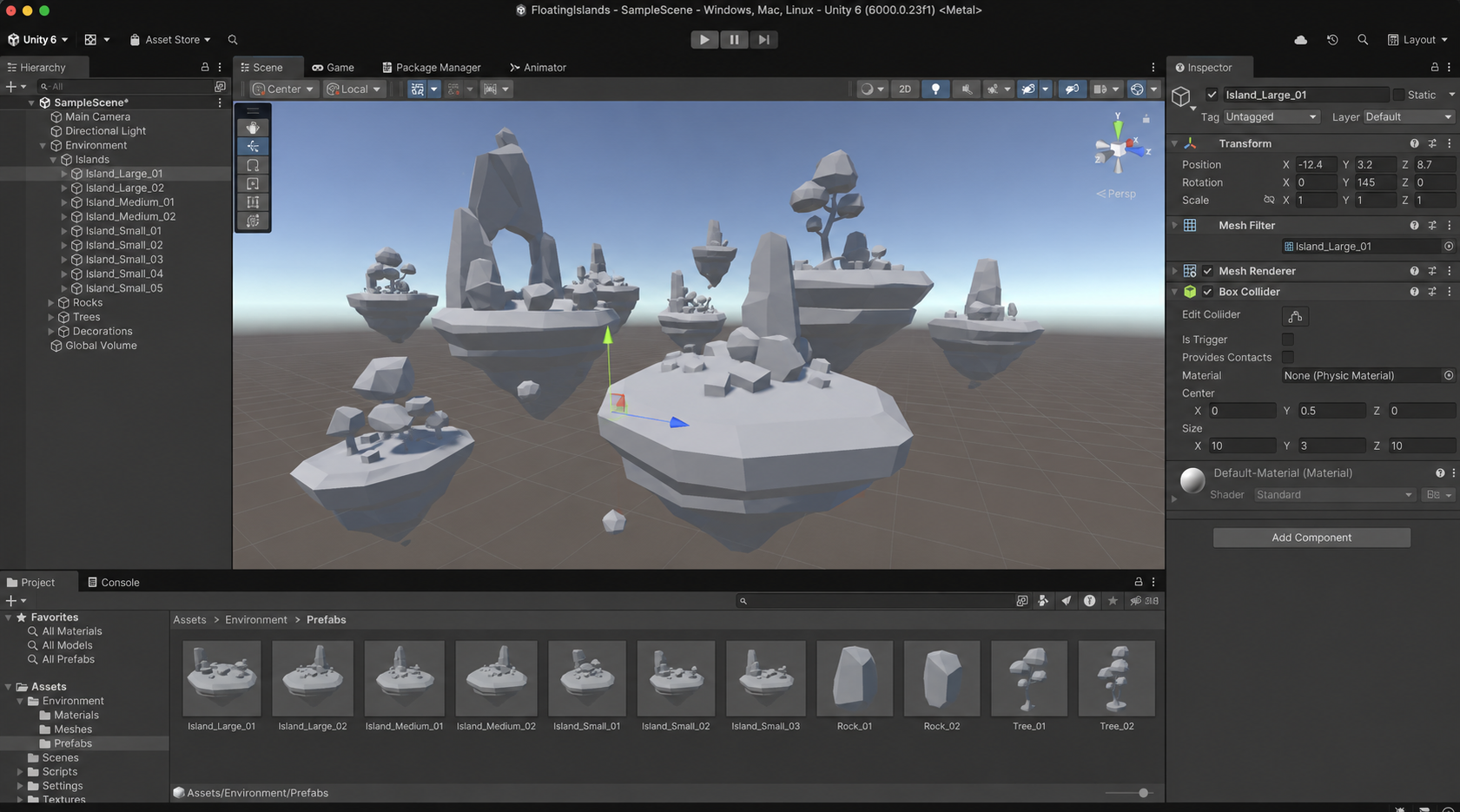
Task: Open the Layout dropdown
Action: tap(1417, 40)
